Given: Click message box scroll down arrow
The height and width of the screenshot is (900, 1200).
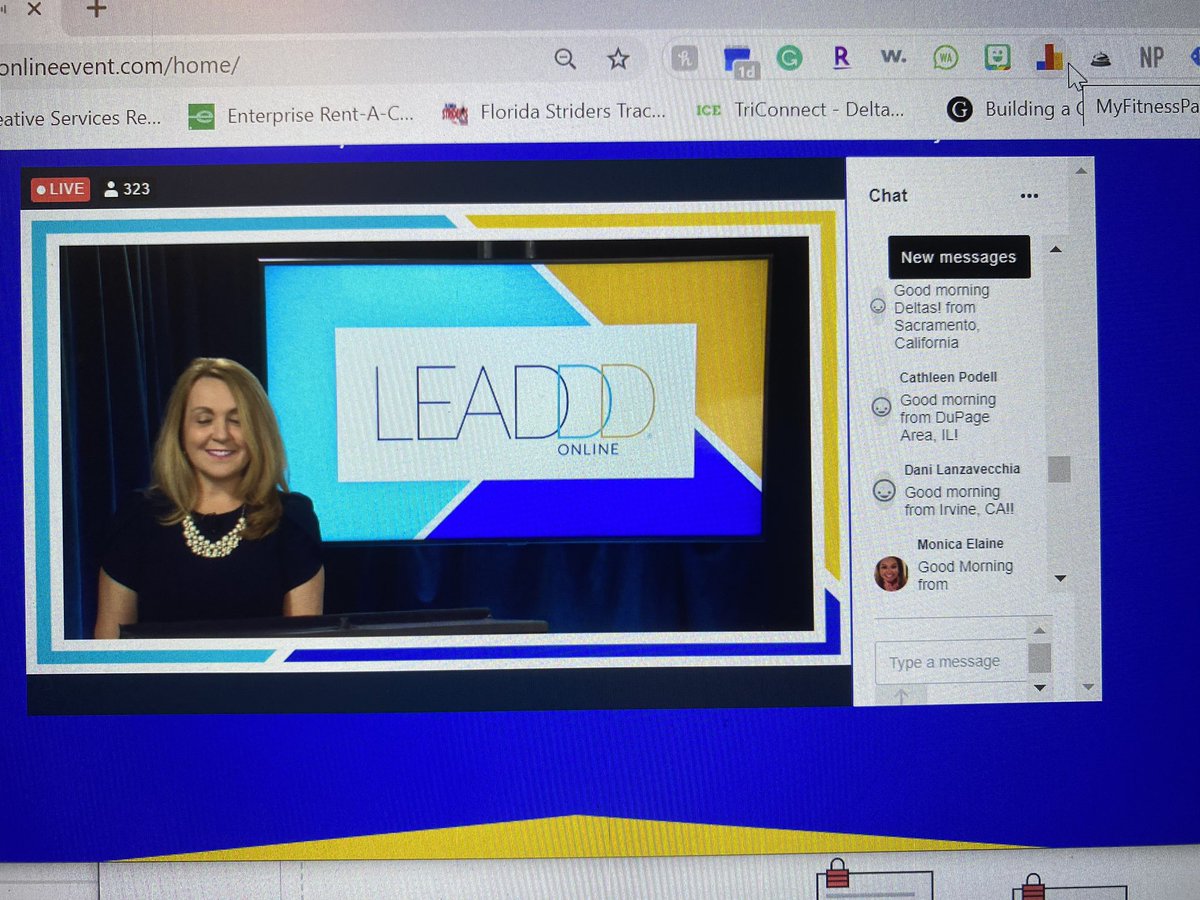Looking at the screenshot, I should coord(1039,687).
